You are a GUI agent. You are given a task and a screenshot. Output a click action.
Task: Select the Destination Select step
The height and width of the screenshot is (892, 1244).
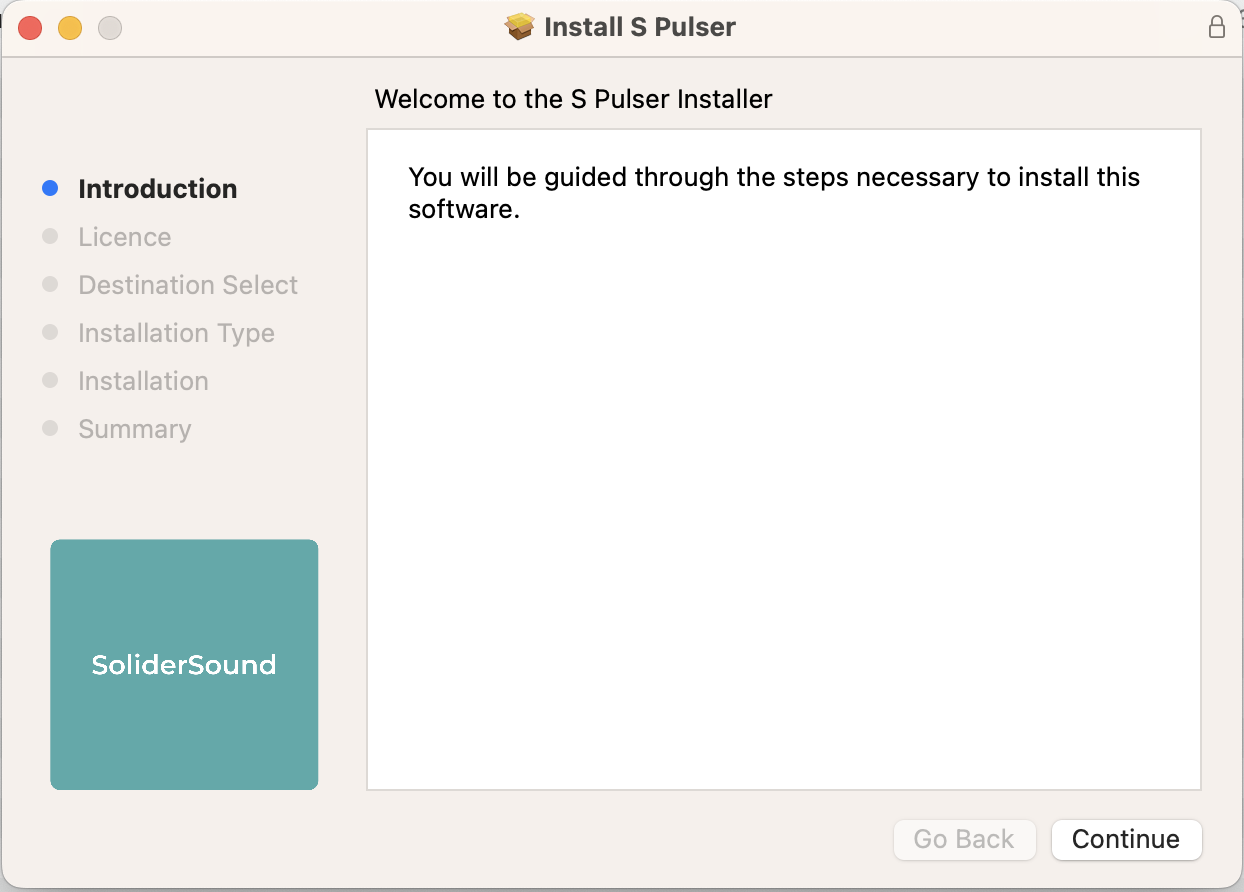pyautogui.click(x=188, y=285)
